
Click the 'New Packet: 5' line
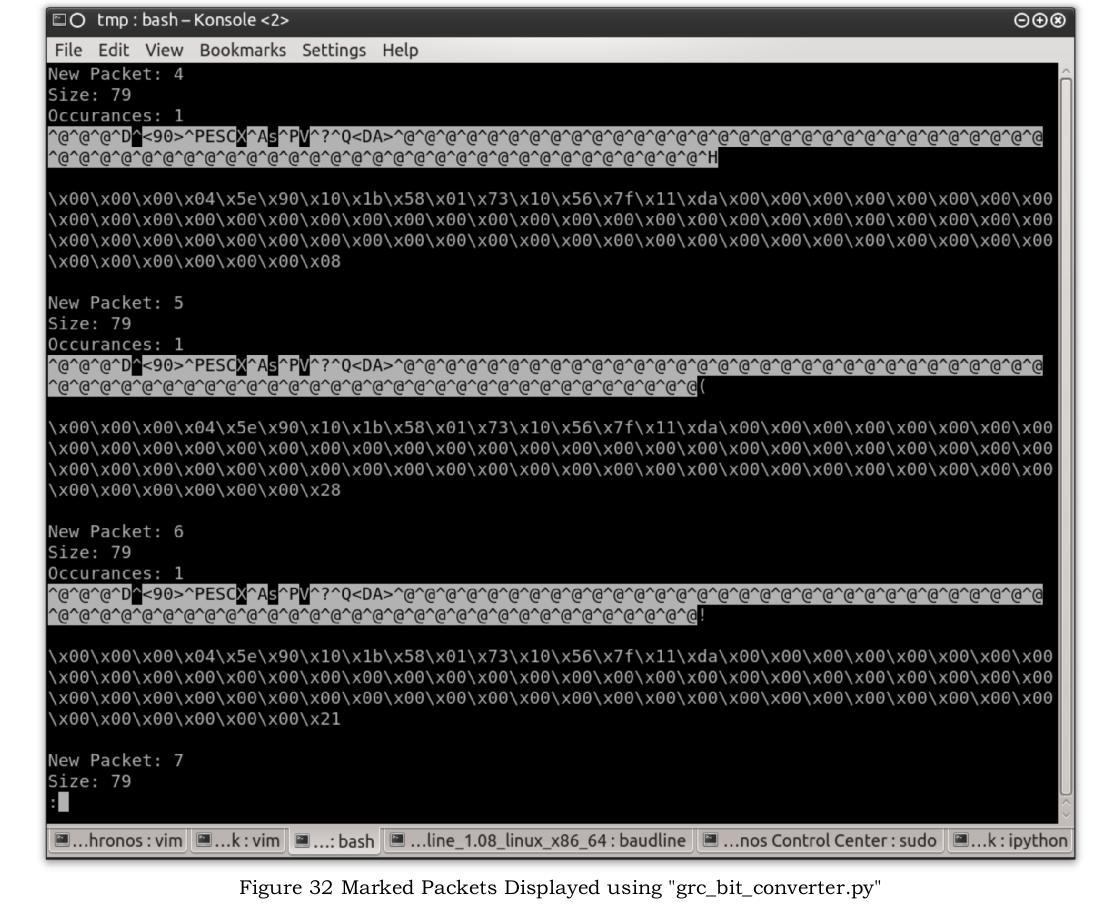click(x=115, y=303)
